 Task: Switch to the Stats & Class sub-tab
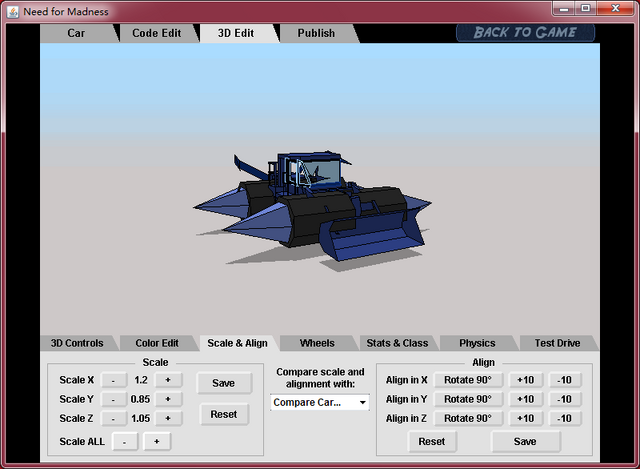pyautogui.click(x=397, y=343)
